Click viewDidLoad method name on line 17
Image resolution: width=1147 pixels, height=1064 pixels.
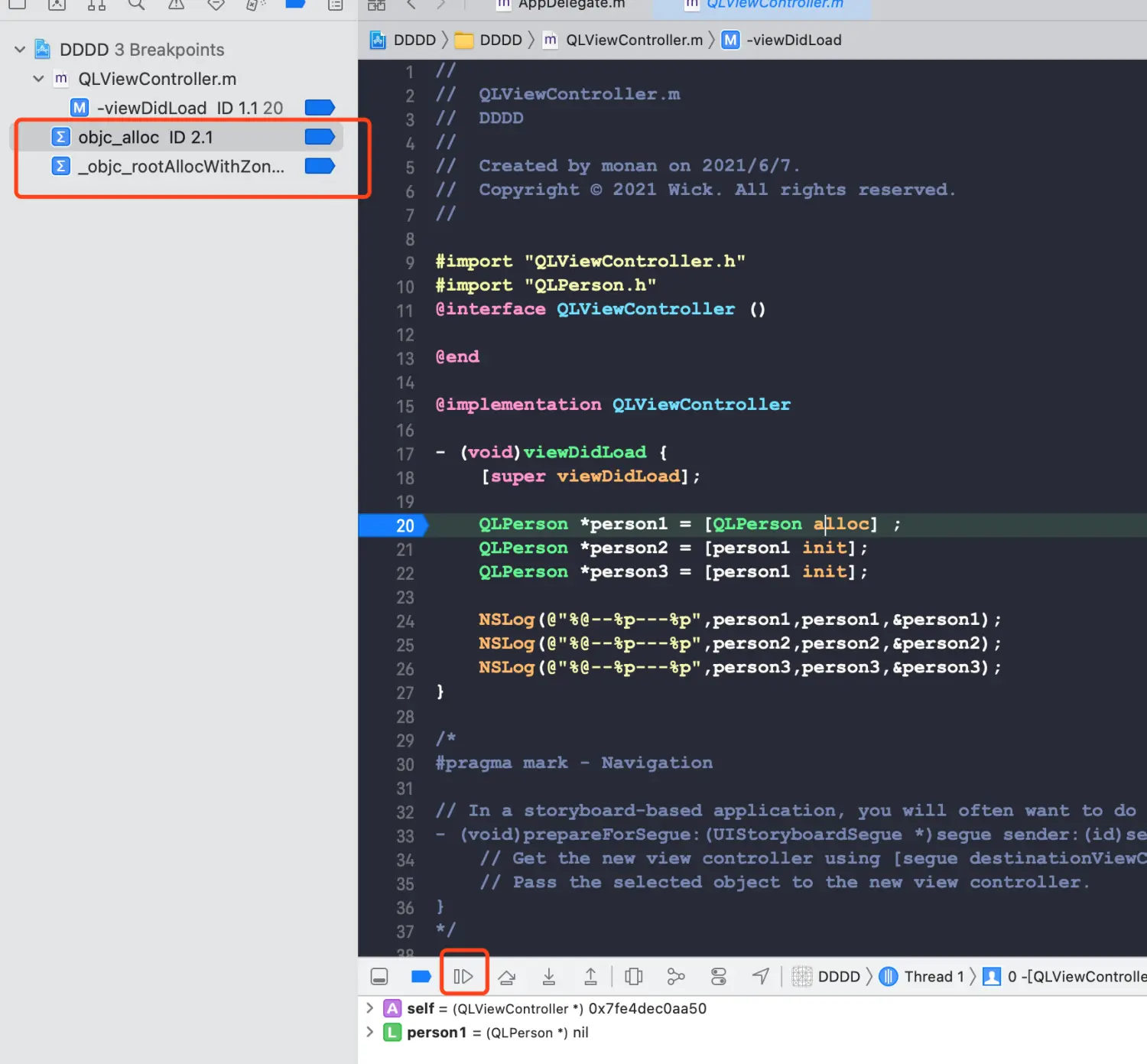pos(584,452)
